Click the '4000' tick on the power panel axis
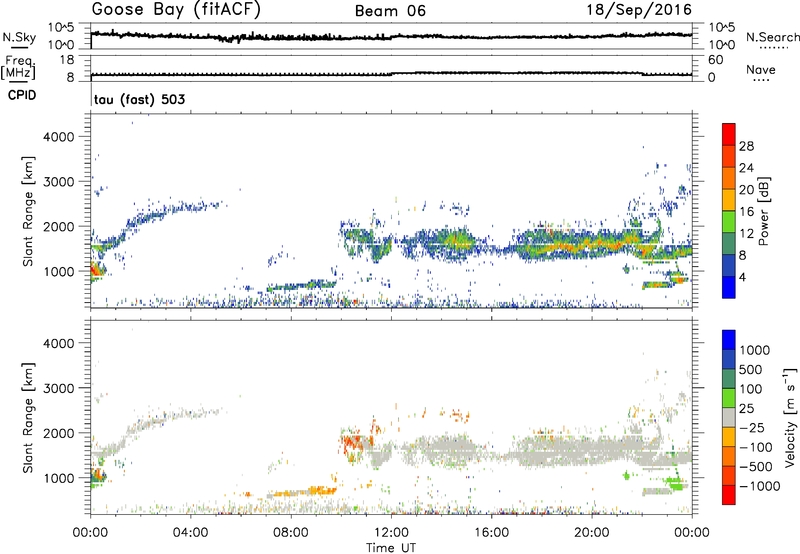 coord(58,137)
